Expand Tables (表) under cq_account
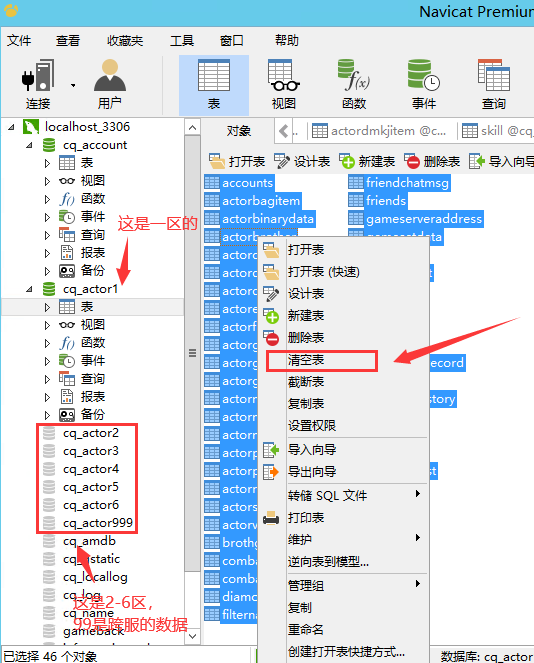The image size is (534, 663). click(x=47, y=163)
